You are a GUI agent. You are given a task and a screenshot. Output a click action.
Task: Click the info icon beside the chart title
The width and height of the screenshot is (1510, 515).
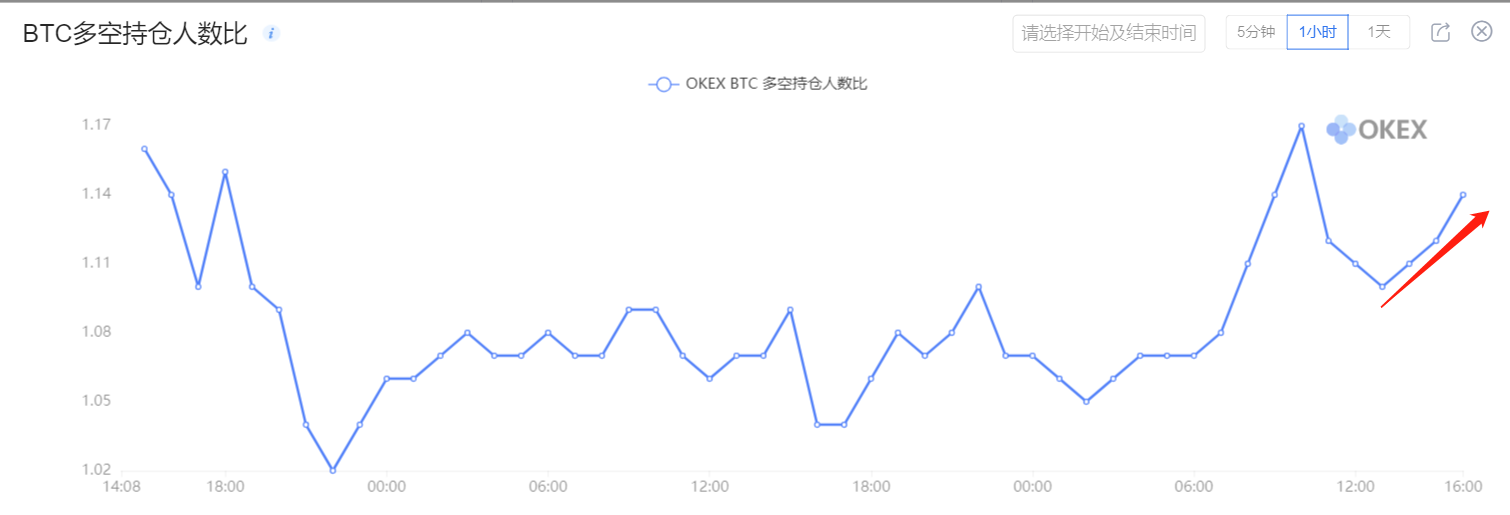pos(271,33)
